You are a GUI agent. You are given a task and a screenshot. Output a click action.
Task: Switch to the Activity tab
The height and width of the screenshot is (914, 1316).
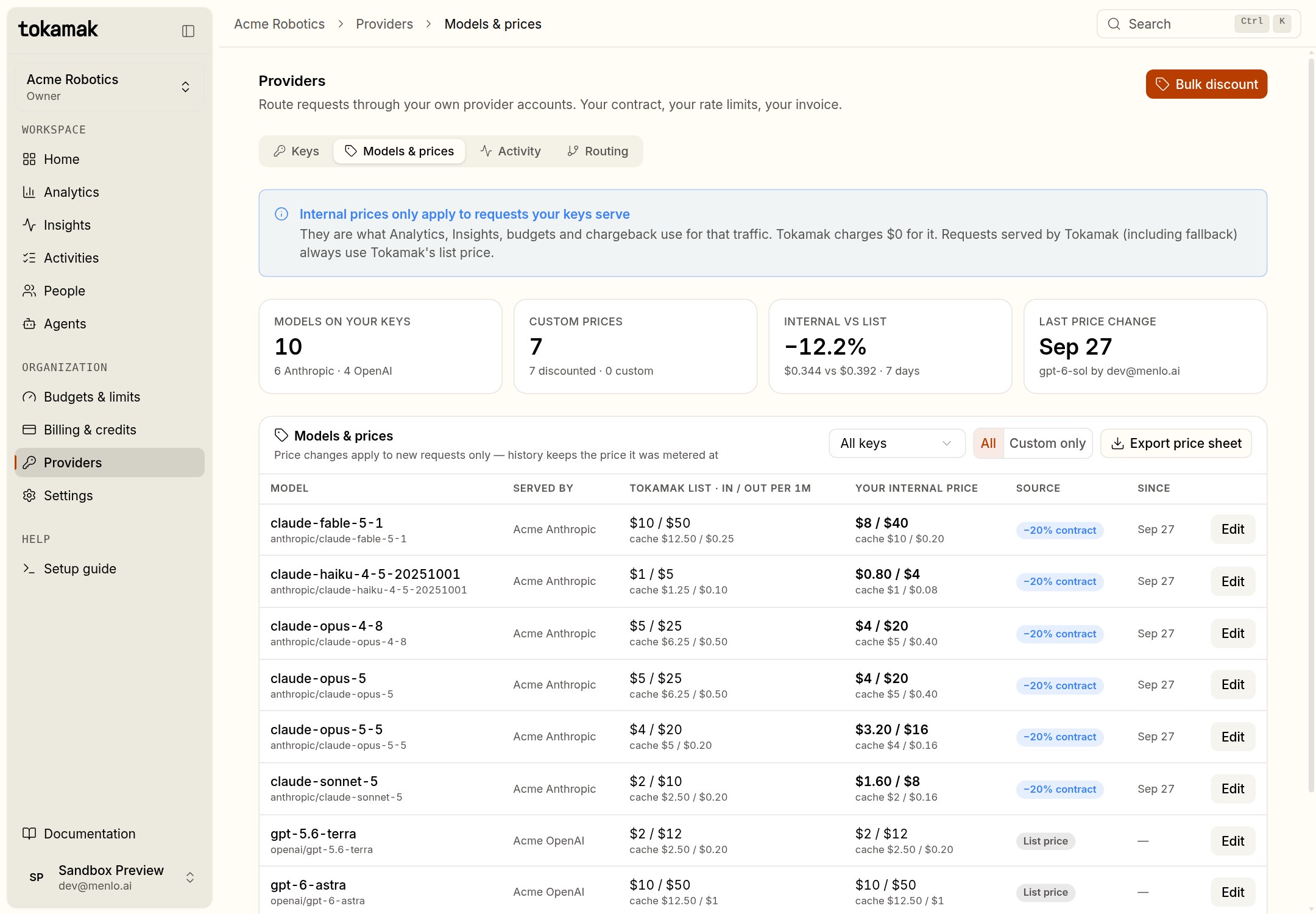point(511,151)
